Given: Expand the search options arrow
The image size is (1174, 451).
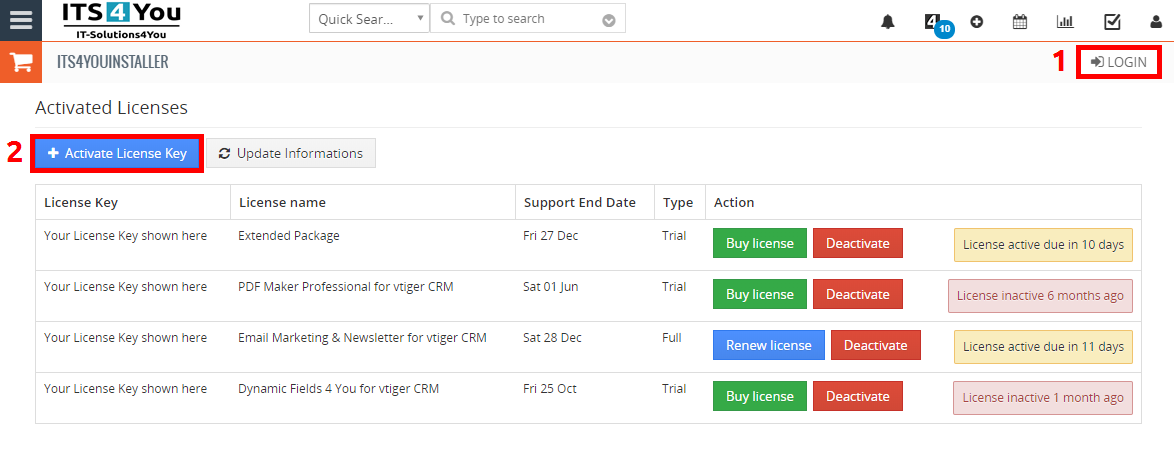Looking at the screenshot, I should (x=609, y=20).
